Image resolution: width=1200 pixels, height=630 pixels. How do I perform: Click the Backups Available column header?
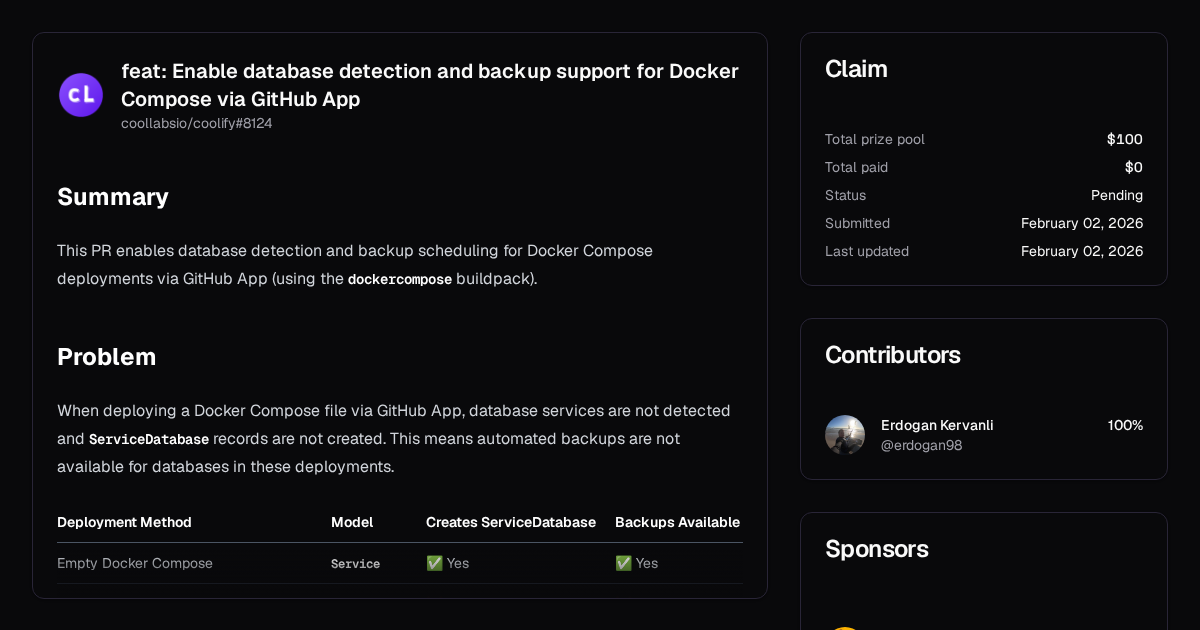(677, 522)
